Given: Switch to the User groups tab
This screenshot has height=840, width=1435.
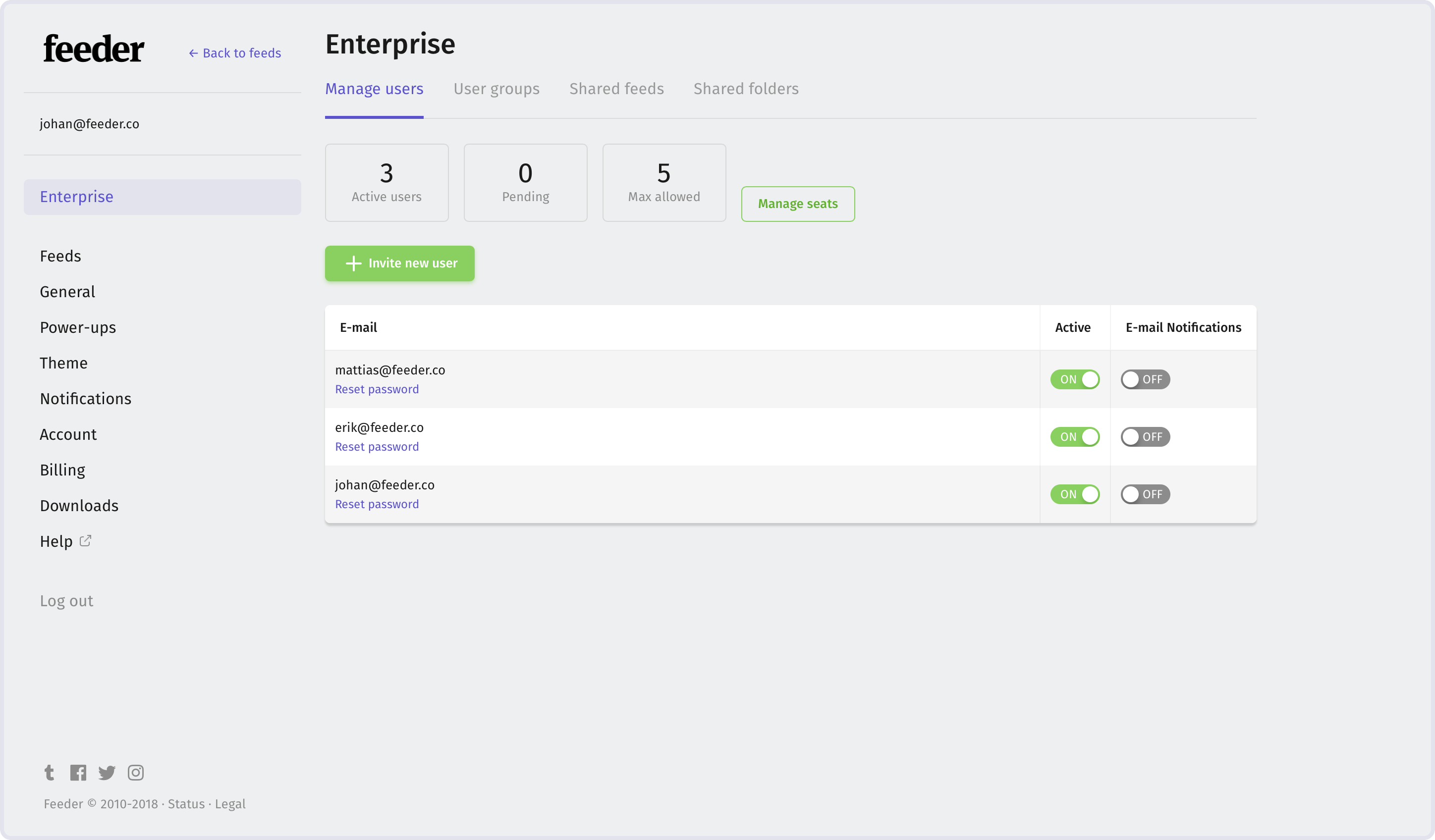Looking at the screenshot, I should (x=497, y=89).
